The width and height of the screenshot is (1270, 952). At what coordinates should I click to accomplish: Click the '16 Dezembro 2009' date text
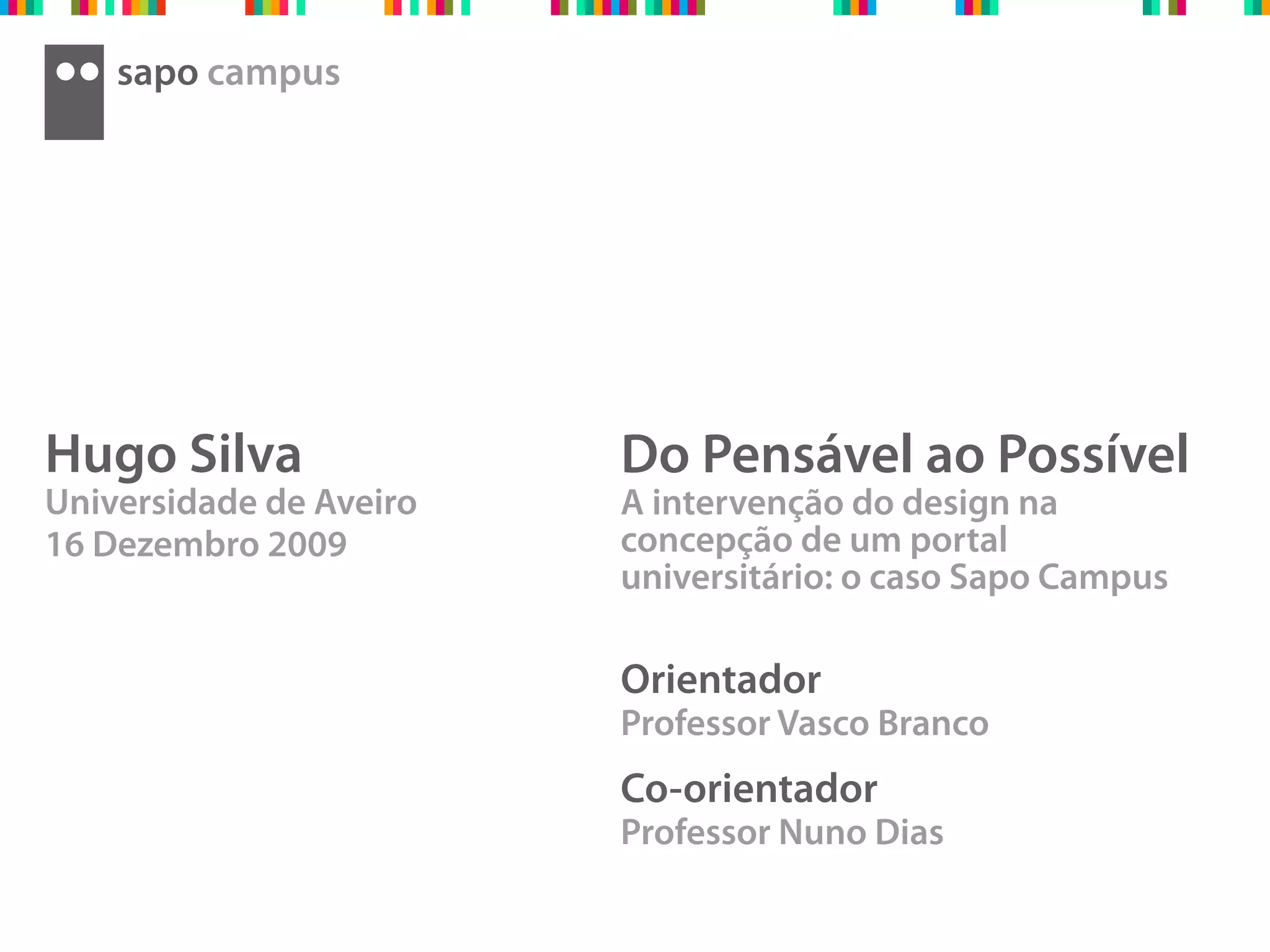coord(196,544)
